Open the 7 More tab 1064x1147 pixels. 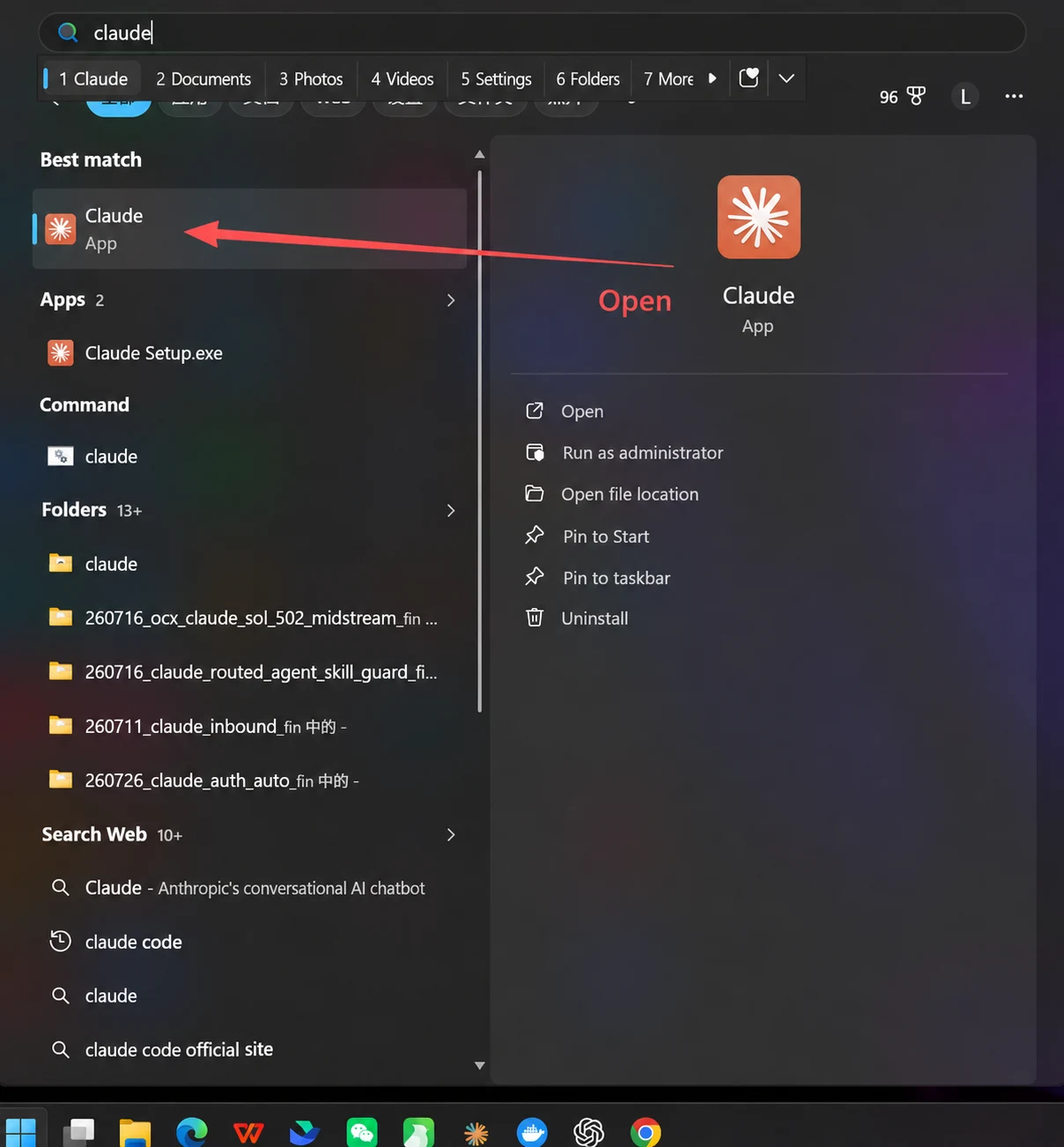click(x=669, y=78)
